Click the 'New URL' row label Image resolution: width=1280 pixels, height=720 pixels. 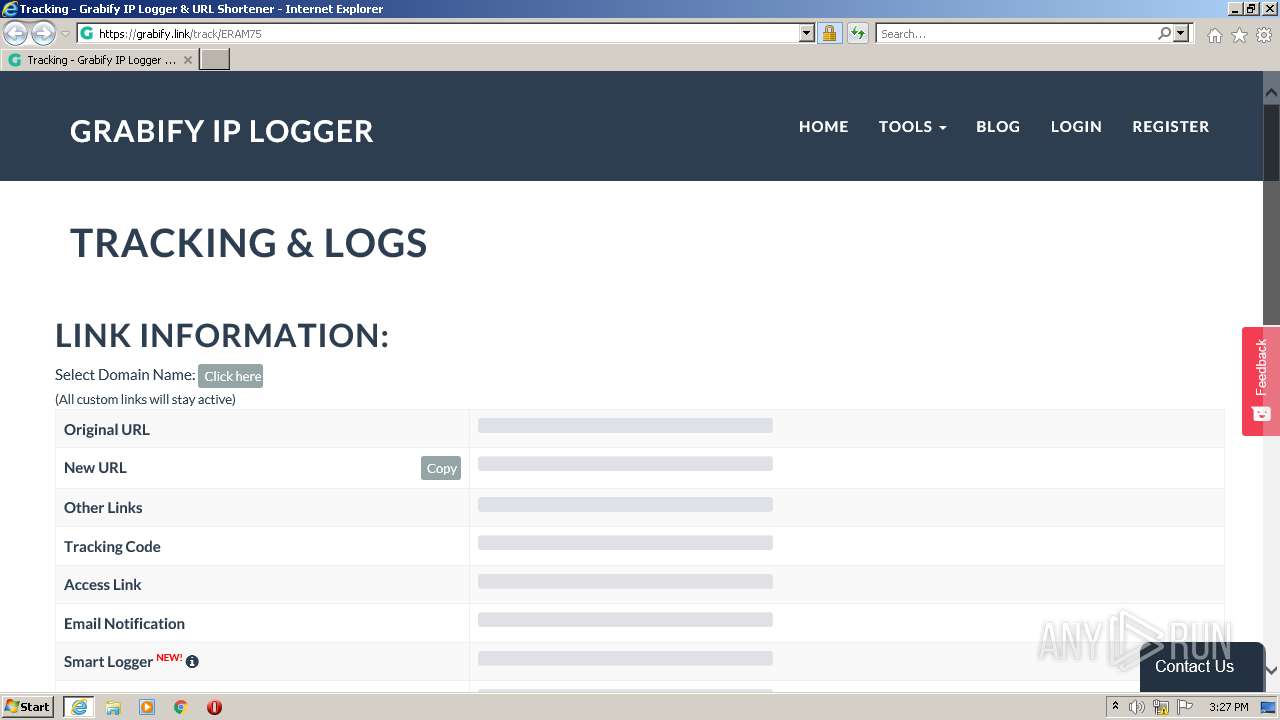pyautogui.click(x=95, y=468)
